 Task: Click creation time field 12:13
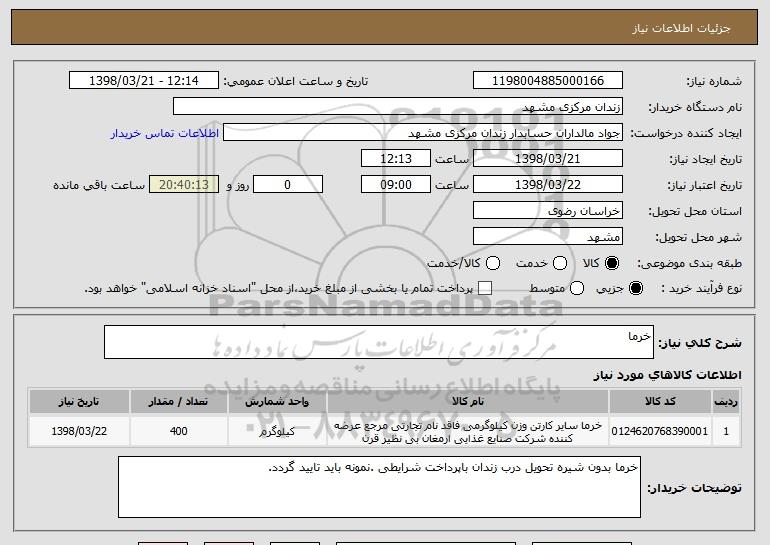tap(396, 159)
